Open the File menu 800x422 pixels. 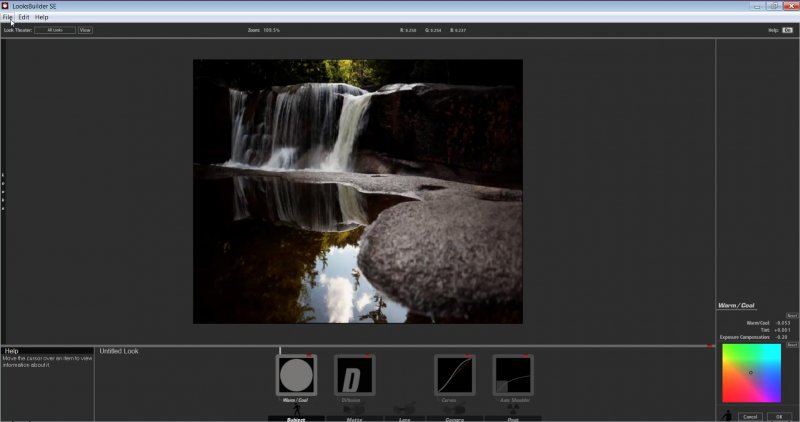tap(8, 17)
